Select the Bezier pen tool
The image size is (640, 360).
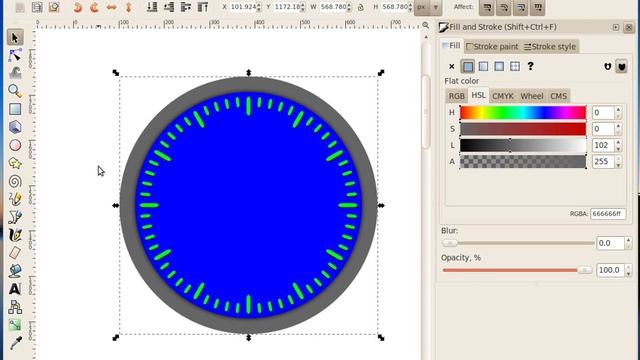click(x=15, y=217)
